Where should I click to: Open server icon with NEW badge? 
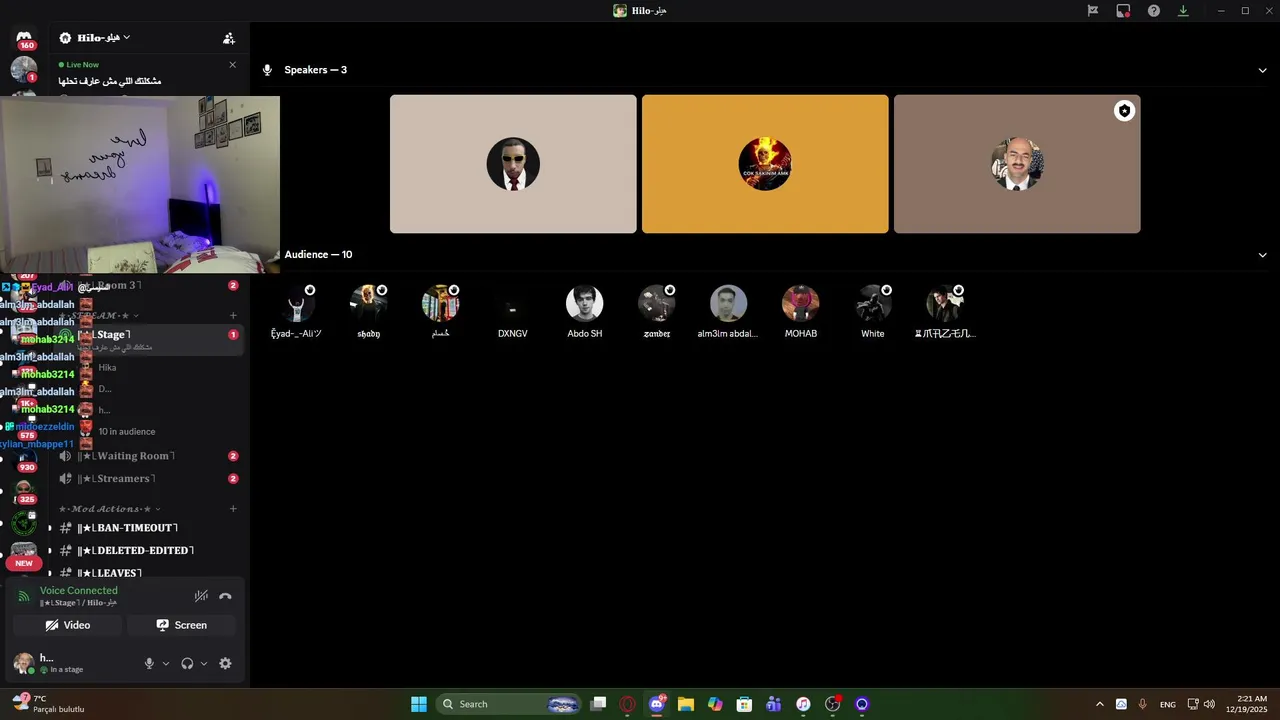coord(24,554)
